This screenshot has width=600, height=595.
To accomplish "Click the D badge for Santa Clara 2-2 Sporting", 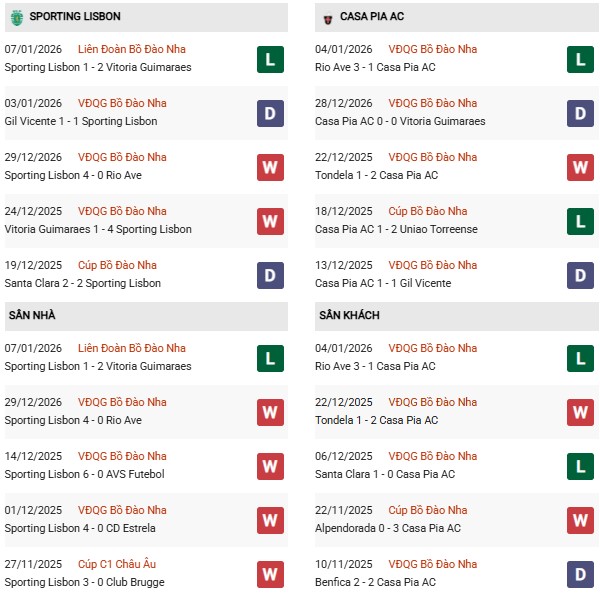I will click(269, 275).
